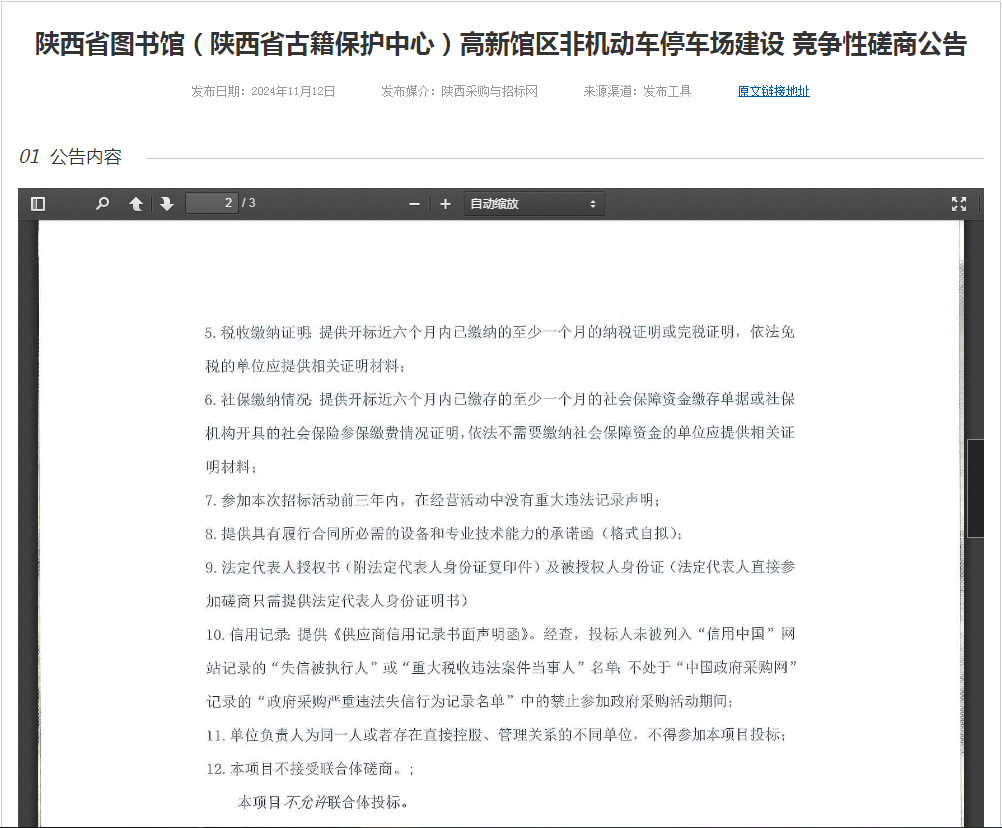Expand the 自动缩放 zoom dropdown
Image resolution: width=1002 pixels, height=828 pixels.
(534, 204)
